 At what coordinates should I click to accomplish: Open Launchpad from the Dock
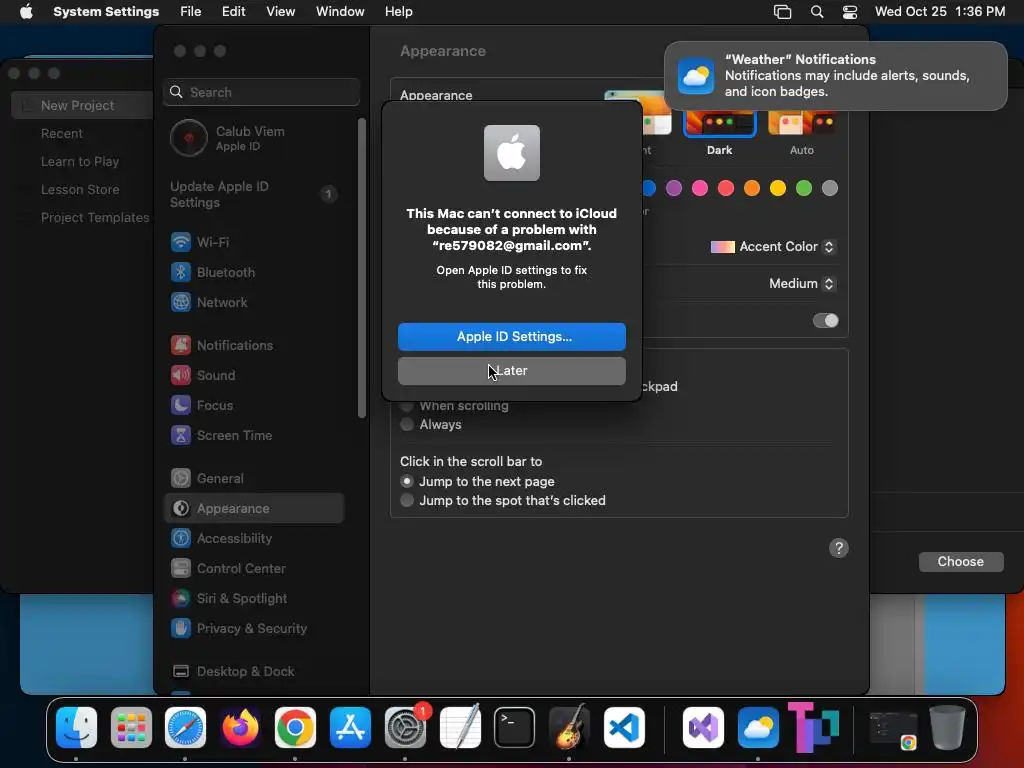131,728
